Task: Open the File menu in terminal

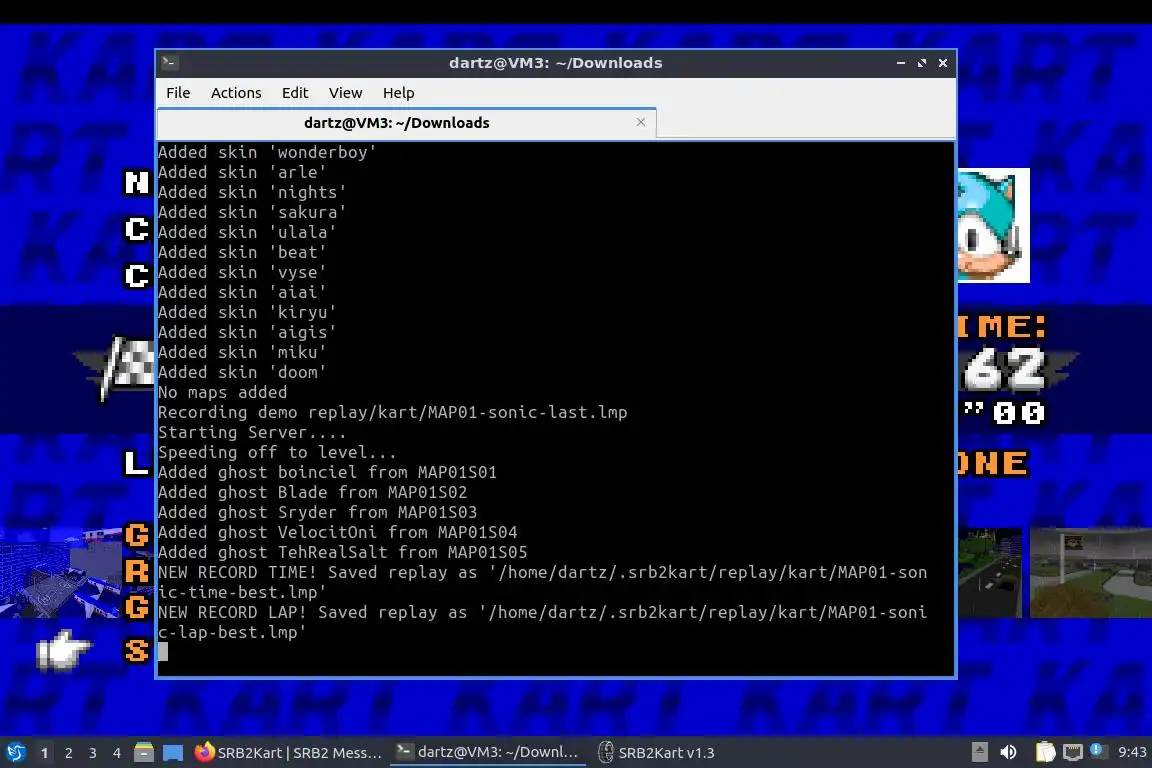Action: coord(178,93)
